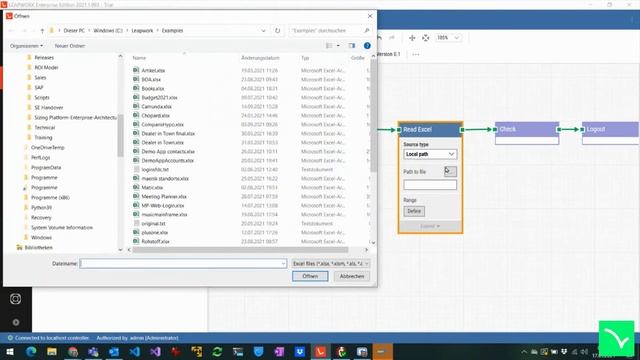The width and height of the screenshot is (640, 360).
Task: Select the DemoAppAccounts.xlsx file
Action: (167, 160)
